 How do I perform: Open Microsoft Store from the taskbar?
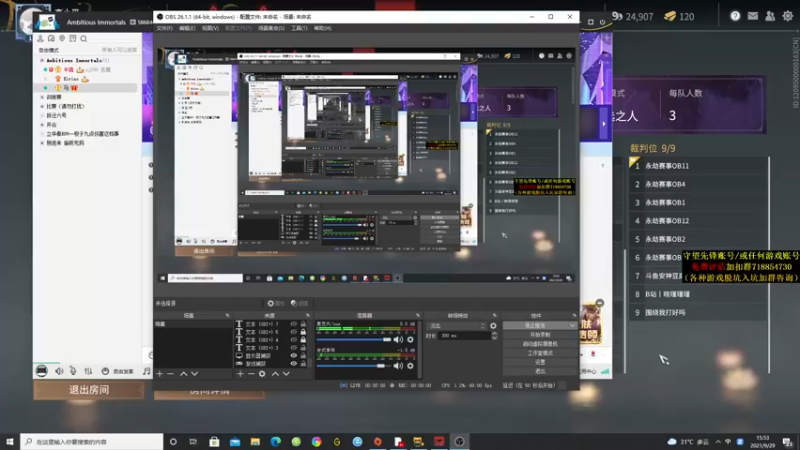point(214,441)
